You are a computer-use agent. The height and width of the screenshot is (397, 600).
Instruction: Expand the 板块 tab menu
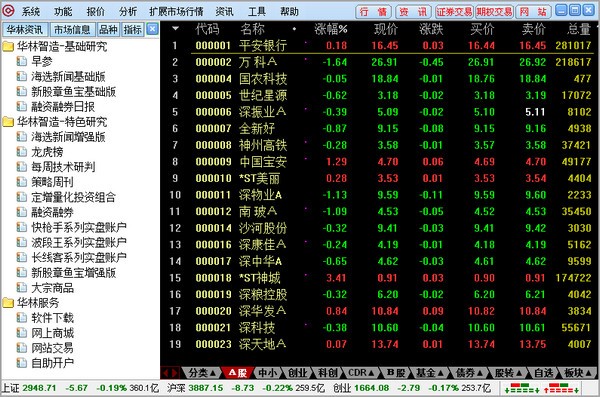(x=578, y=372)
